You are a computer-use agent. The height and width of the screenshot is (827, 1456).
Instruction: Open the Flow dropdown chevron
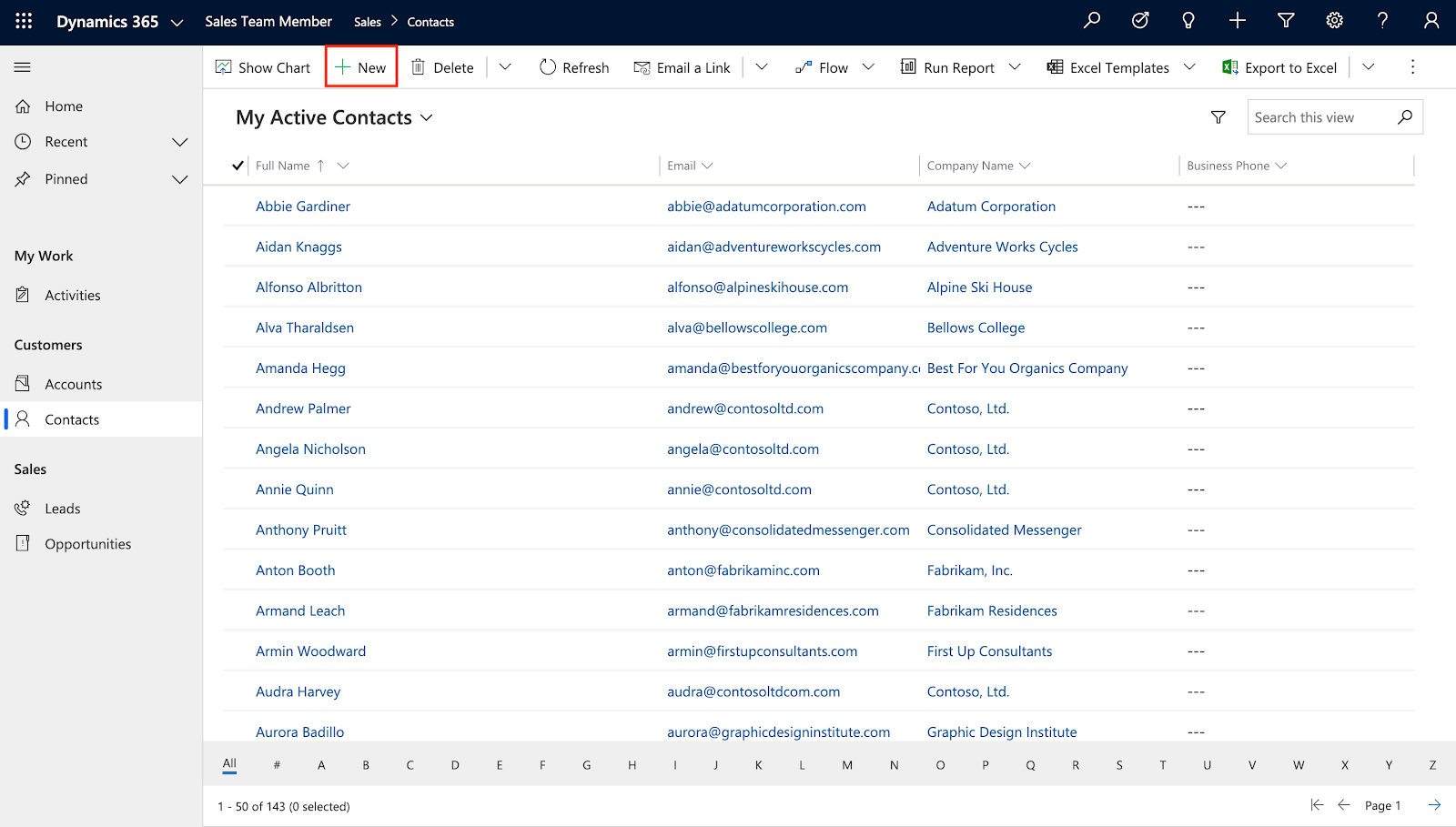868,66
